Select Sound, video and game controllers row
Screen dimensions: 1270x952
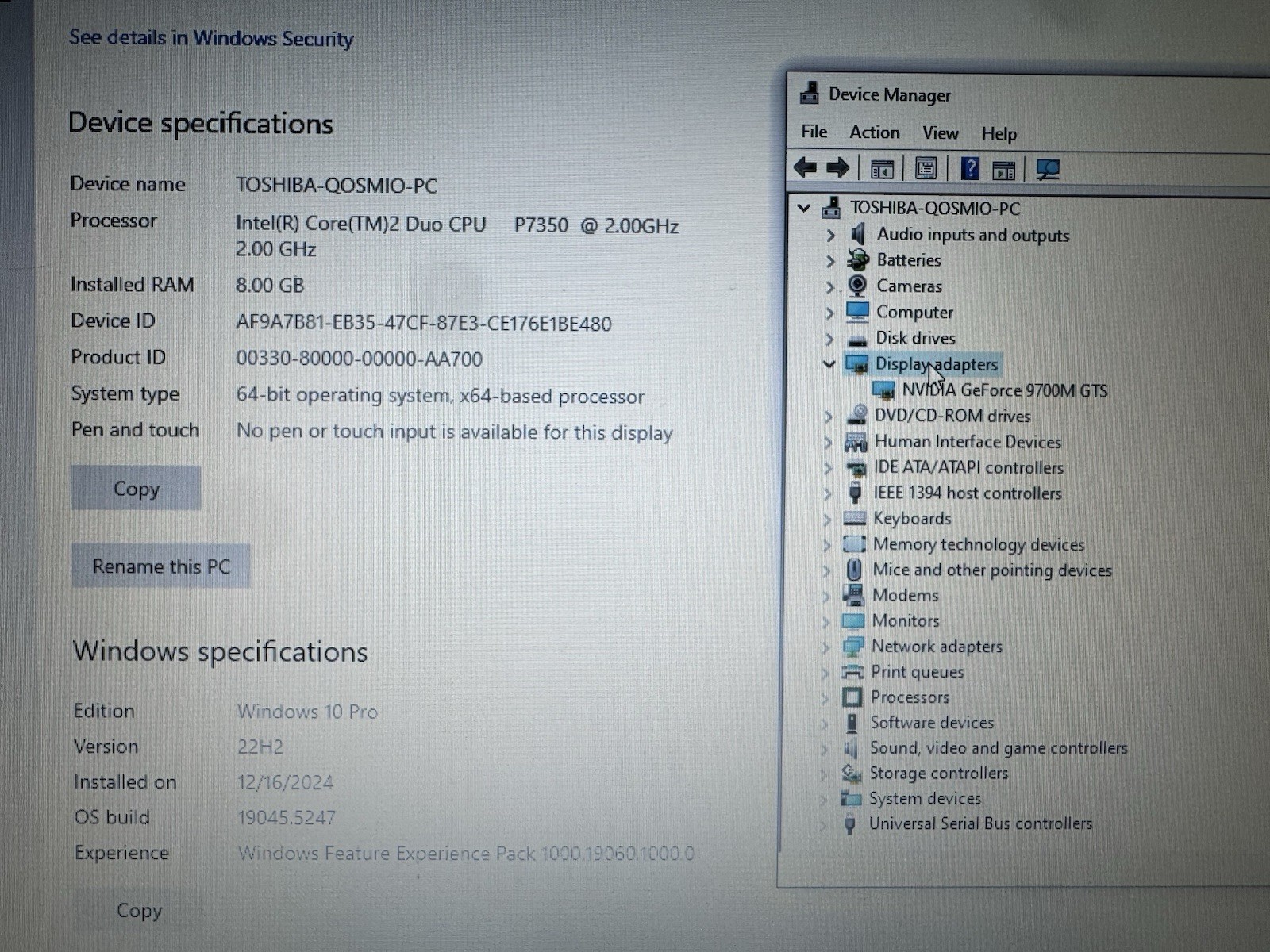point(999,748)
